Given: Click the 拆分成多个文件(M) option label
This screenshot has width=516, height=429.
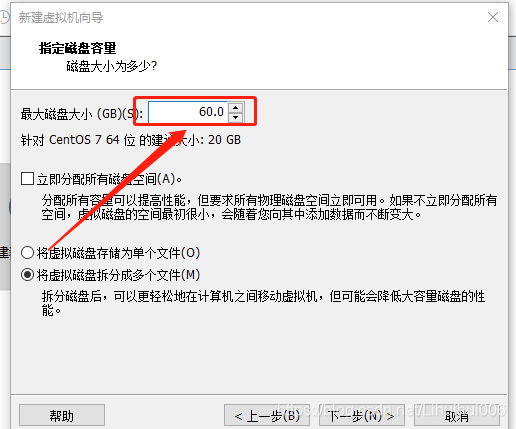Looking at the screenshot, I should coord(118,275).
